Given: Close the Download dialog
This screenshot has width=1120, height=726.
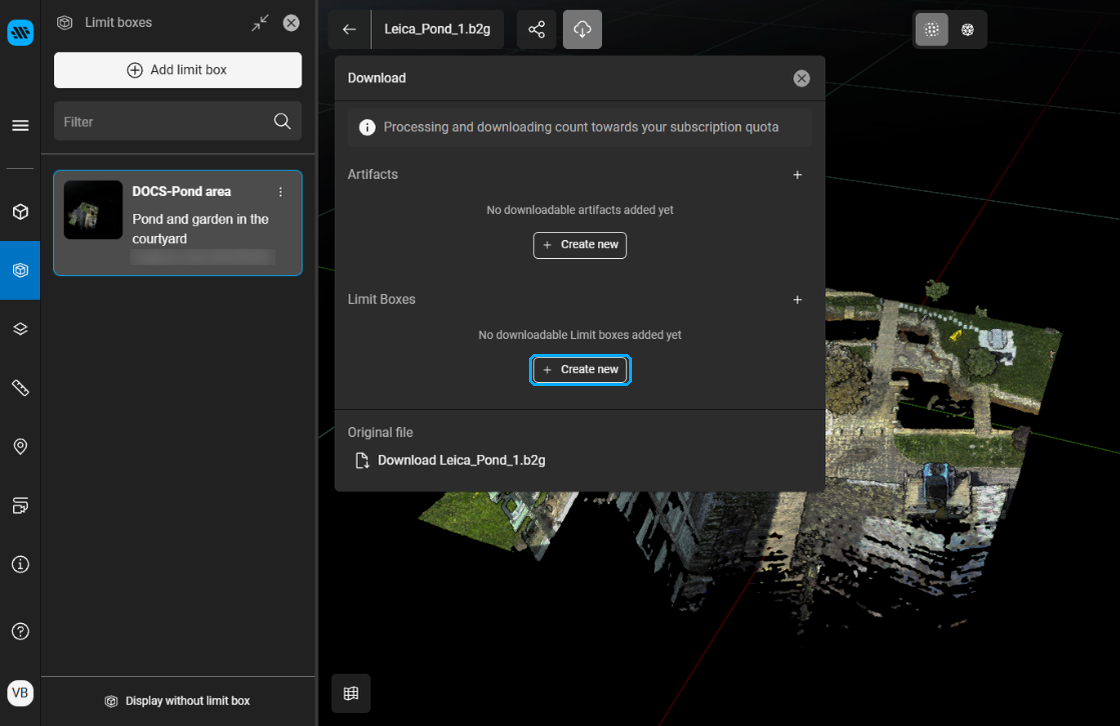Looking at the screenshot, I should pos(801,79).
